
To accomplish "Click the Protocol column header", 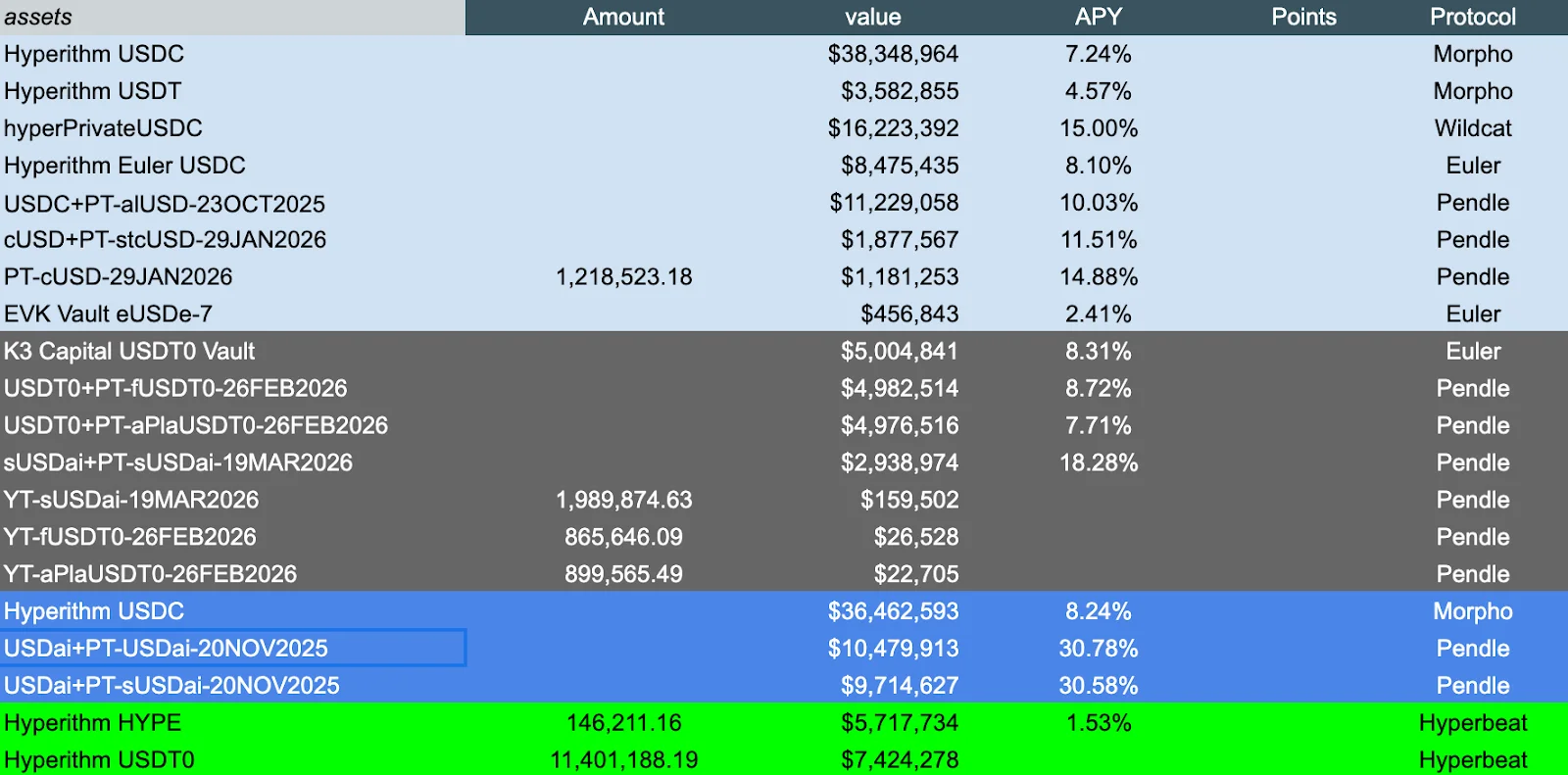I will [x=1472, y=18].
